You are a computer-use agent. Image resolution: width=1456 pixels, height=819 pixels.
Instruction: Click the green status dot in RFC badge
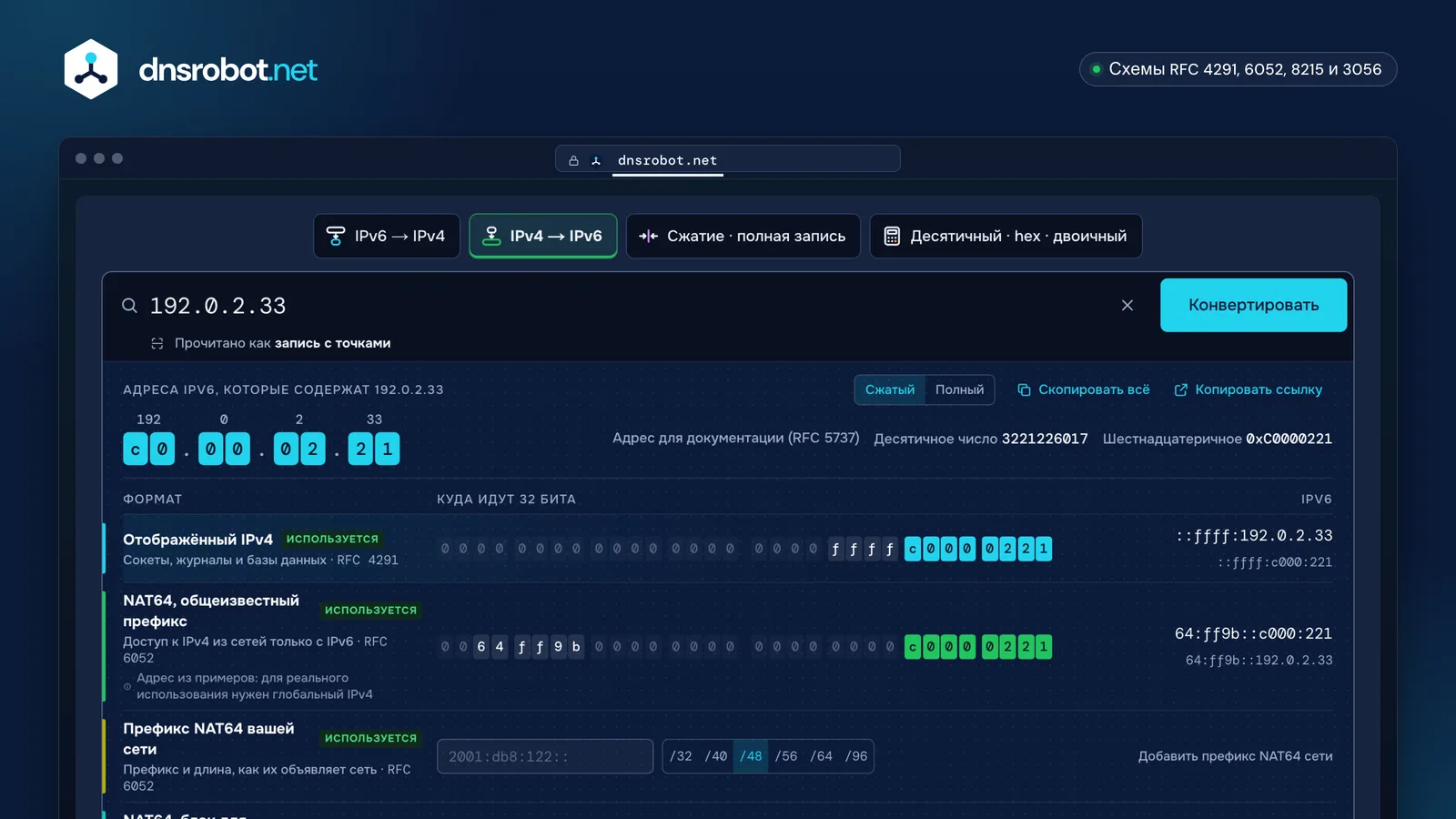click(x=1097, y=69)
